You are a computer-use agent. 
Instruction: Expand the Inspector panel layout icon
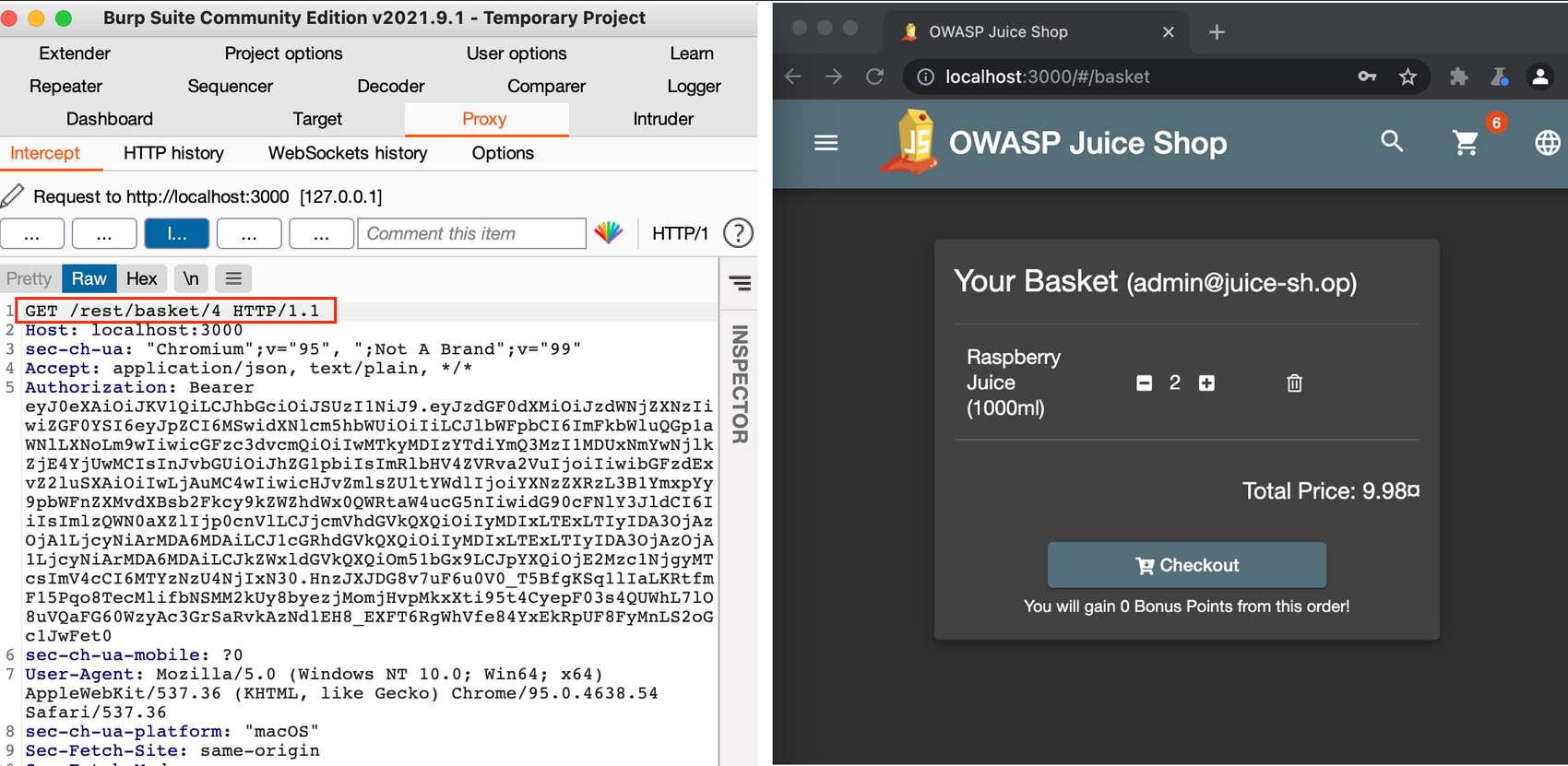click(740, 283)
